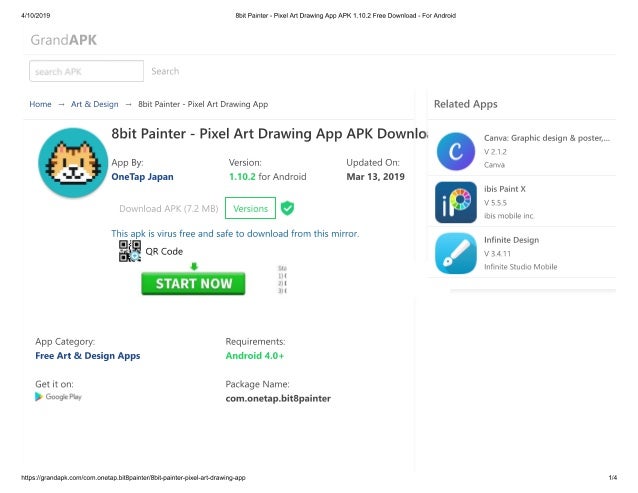Click the Search button
Screen dimensions: 638x493
click(165, 71)
